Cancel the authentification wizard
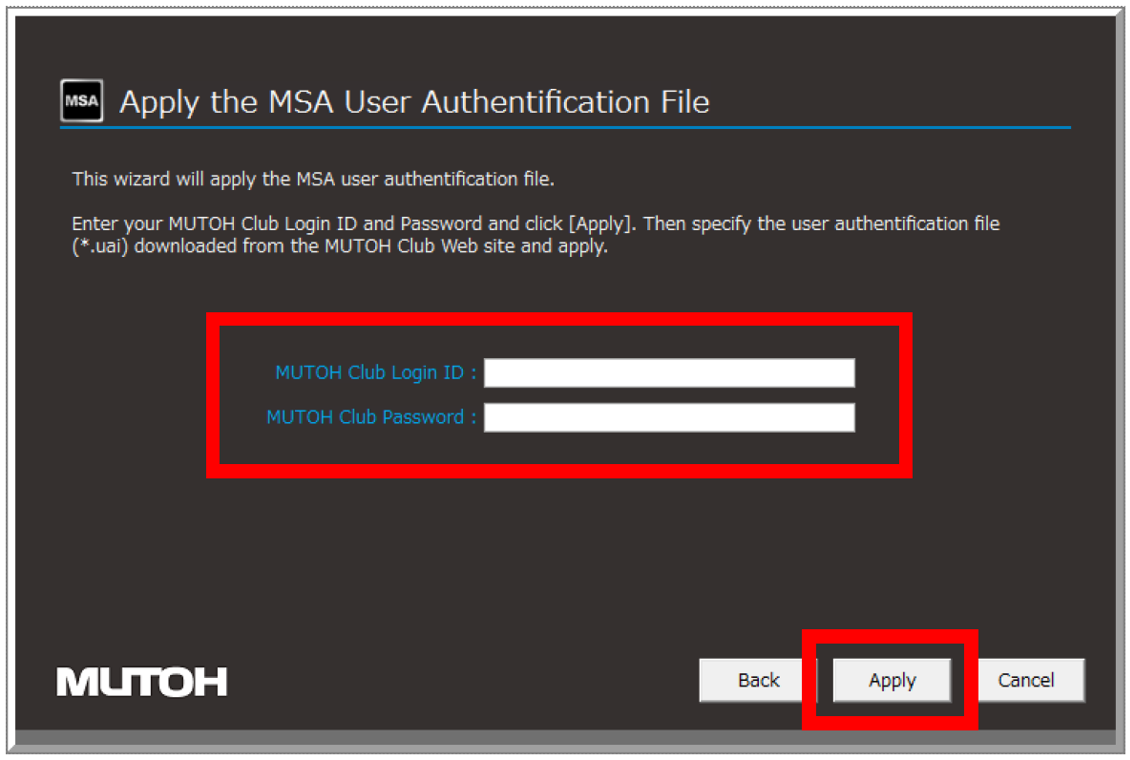The height and width of the screenshot is (760, 1130). click(x=1026, y=680)
